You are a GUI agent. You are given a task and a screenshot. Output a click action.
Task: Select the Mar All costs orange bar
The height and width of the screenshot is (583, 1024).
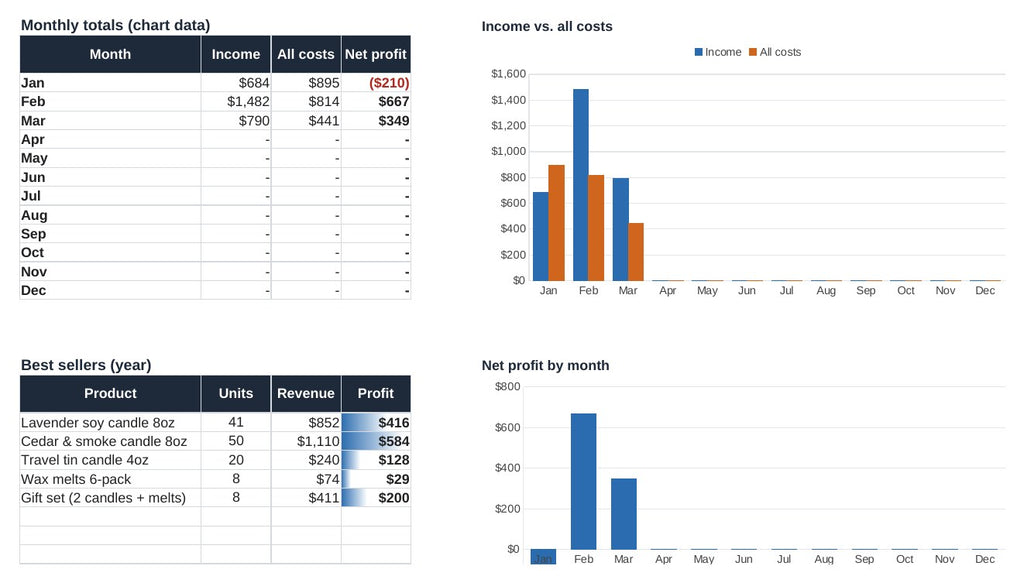click(636, 252)
